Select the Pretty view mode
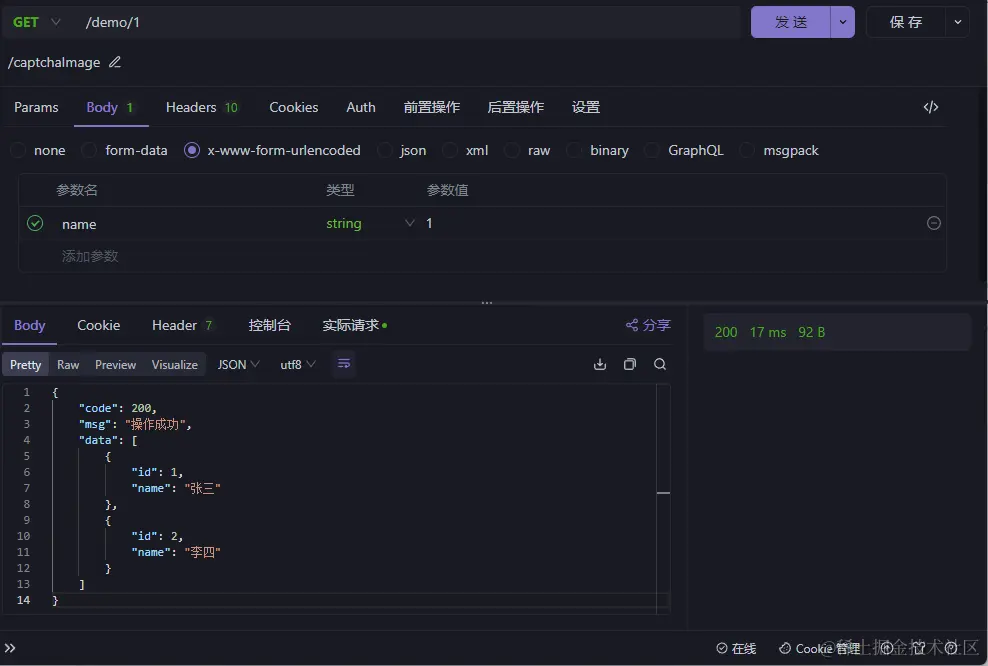The image size is (988, 666). click(x=25, y=364)
